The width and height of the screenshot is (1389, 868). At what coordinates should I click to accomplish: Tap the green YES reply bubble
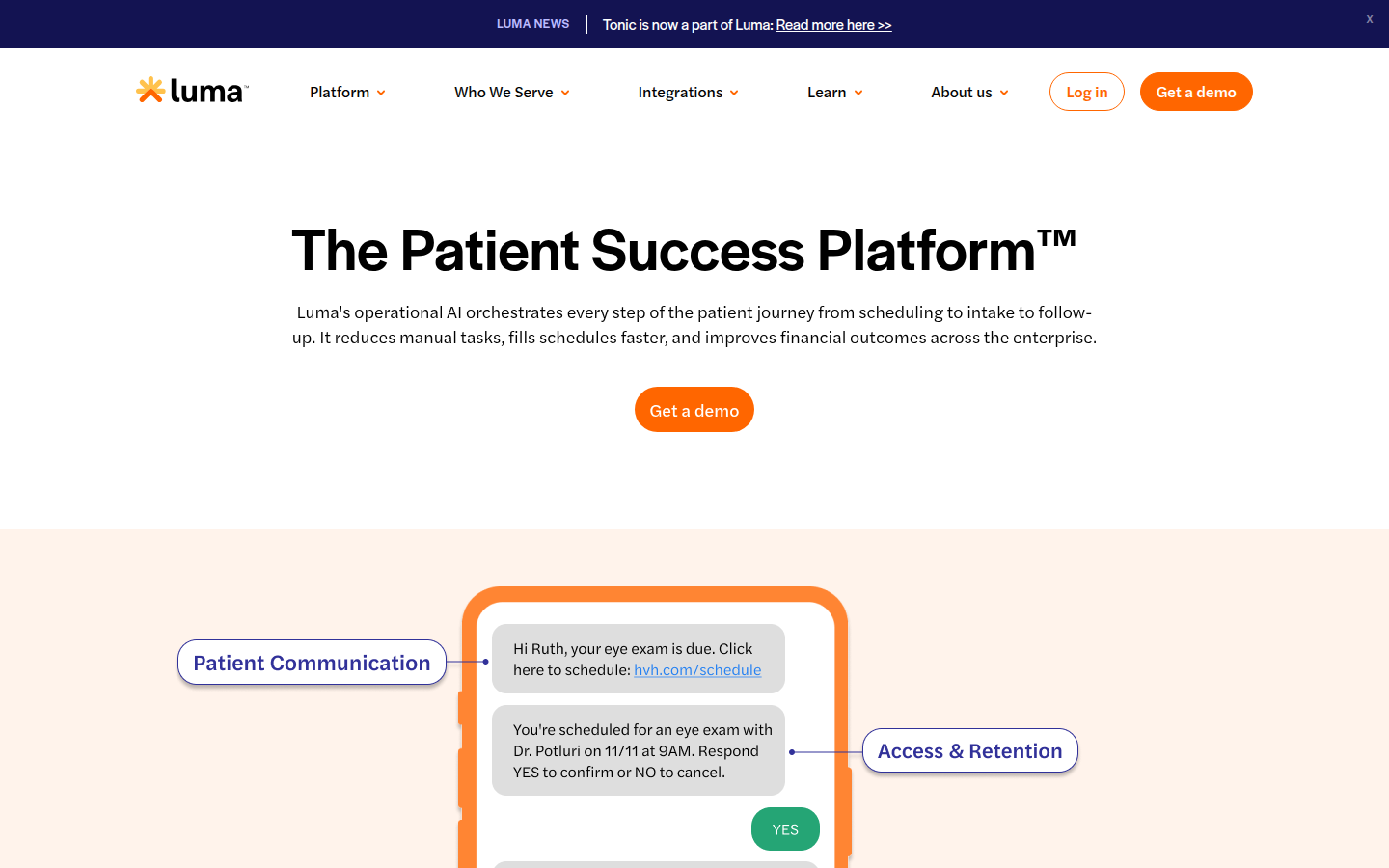pos(785,829)
